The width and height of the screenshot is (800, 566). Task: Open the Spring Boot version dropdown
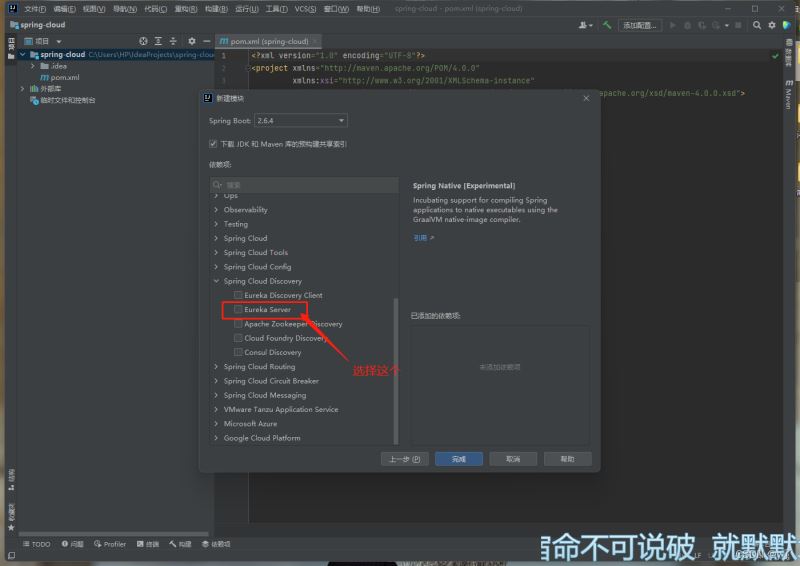point(300,120)
